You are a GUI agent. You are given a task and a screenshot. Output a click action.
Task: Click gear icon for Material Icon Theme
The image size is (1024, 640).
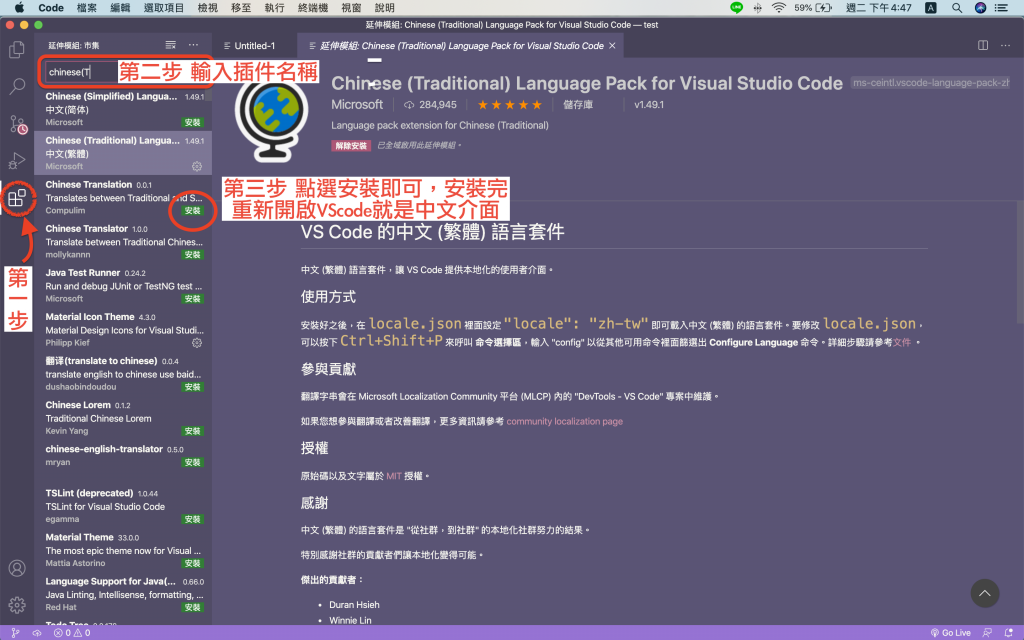pyautogui.click(x=197, y=343)
